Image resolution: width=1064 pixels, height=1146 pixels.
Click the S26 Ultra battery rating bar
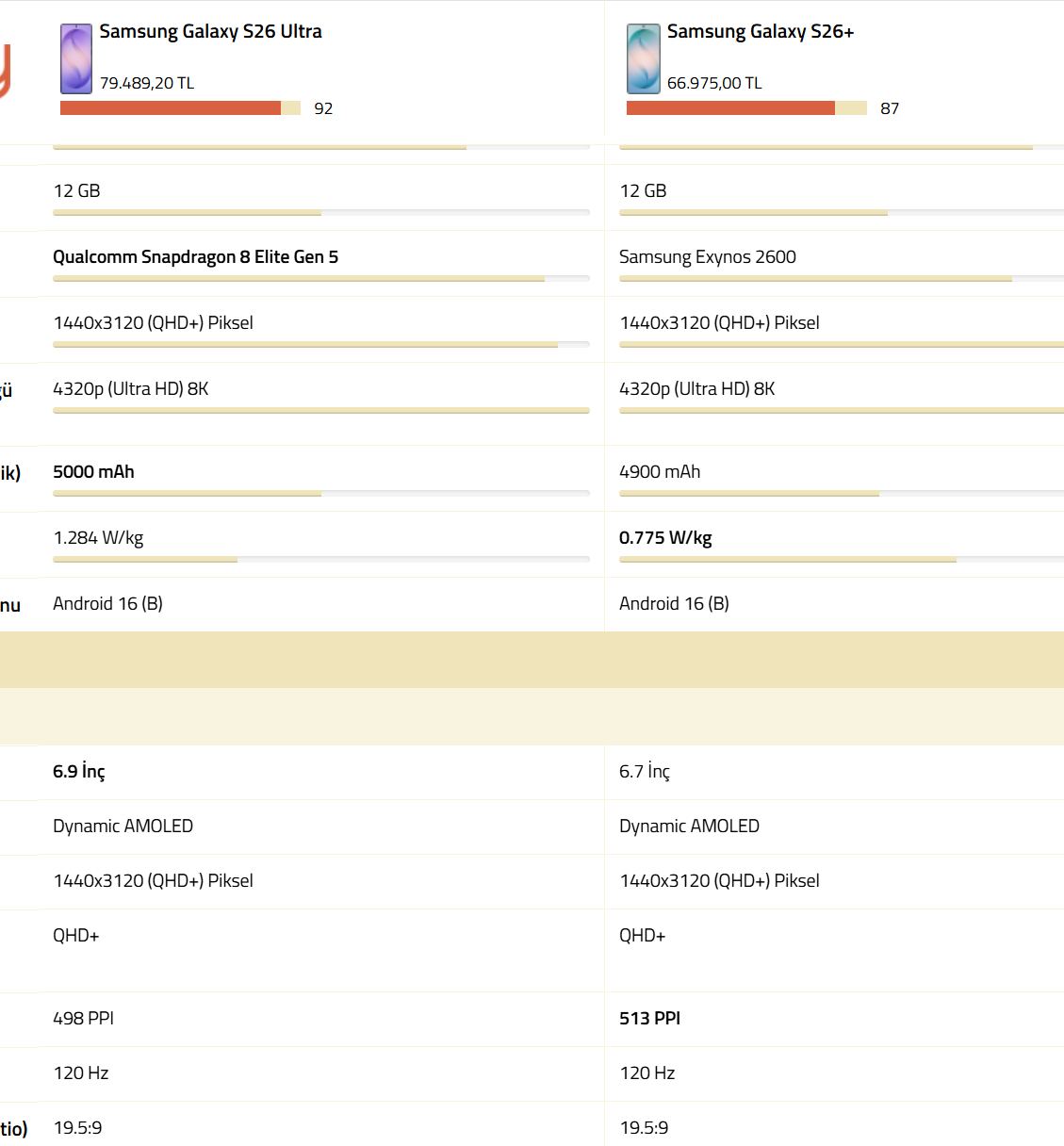pos(321,494)
